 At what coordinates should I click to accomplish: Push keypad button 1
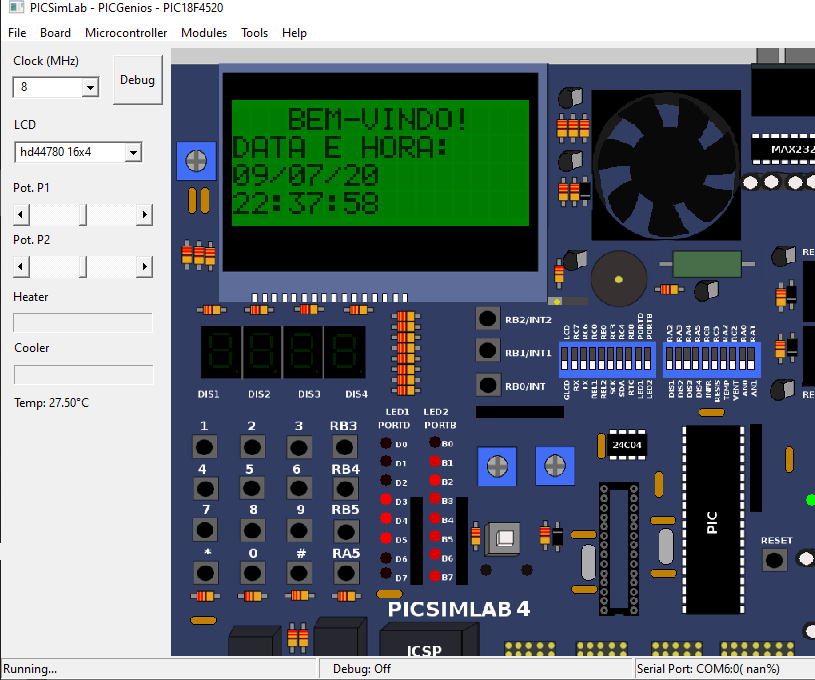pyautogui.click(x=204, y=447)
